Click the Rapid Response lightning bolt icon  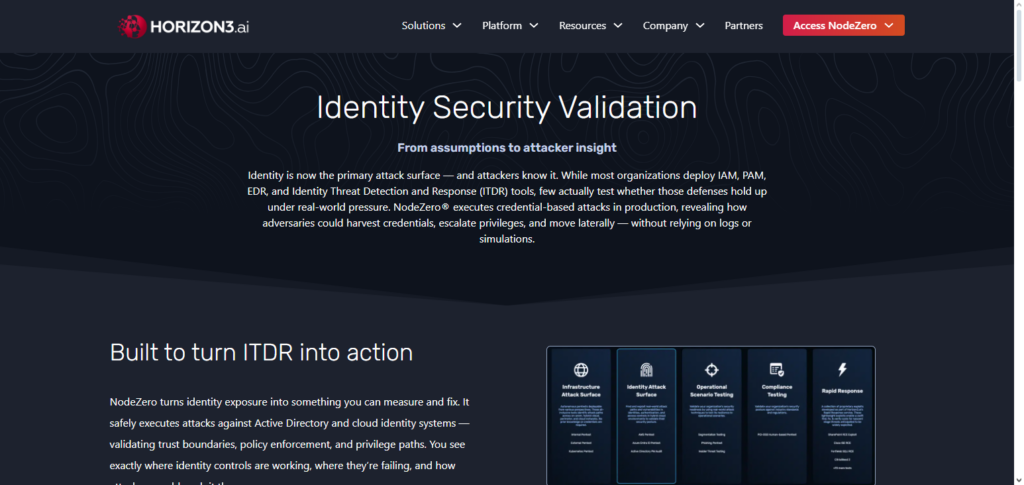pos(841,370)
